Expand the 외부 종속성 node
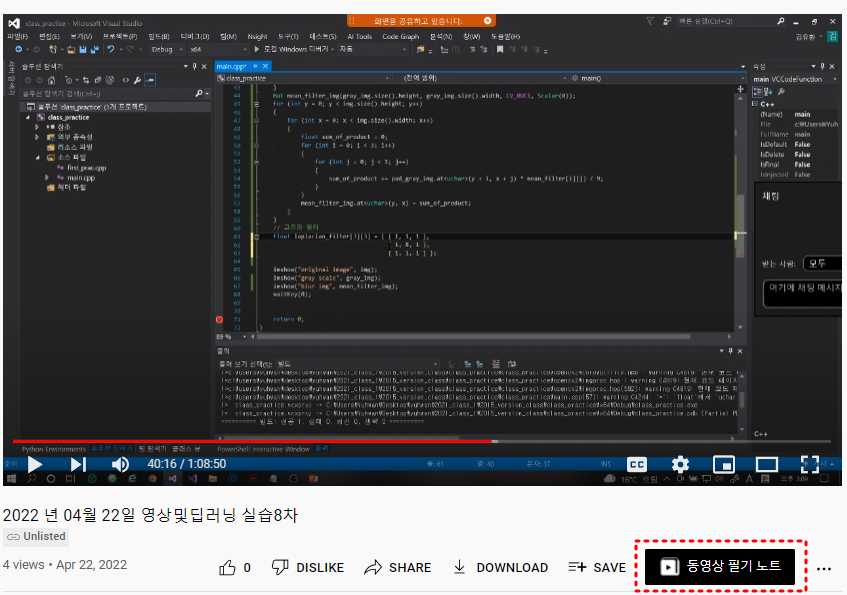Image resolution: width=847 pixels, height=595 pixels. 37,137
